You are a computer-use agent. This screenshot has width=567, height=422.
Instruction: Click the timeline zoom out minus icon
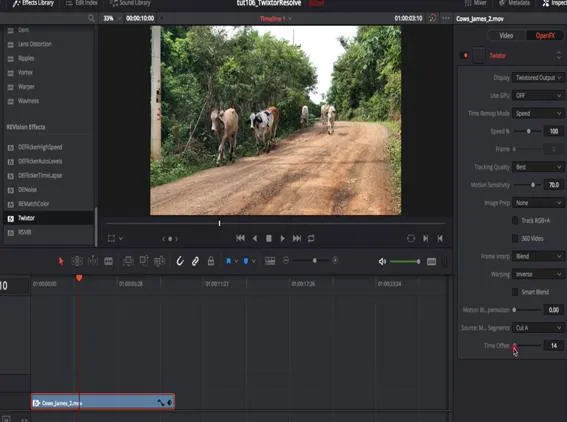click(x=286, y=260)
